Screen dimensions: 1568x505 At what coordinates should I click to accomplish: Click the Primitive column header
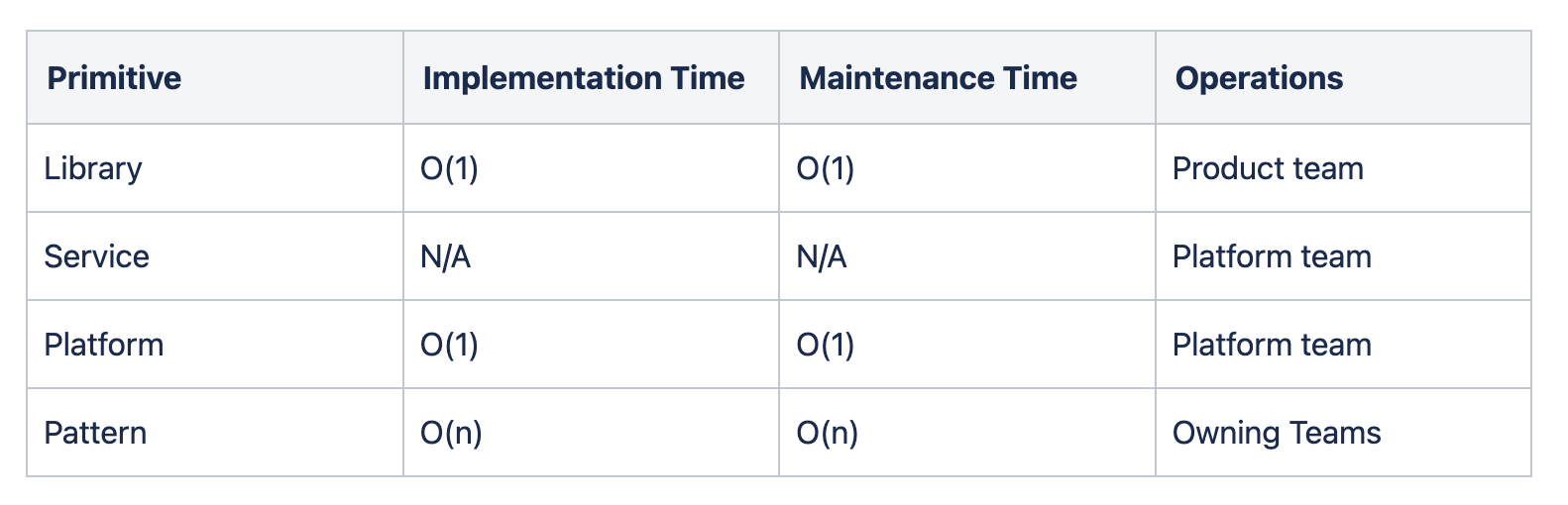(x=114, y=78)
